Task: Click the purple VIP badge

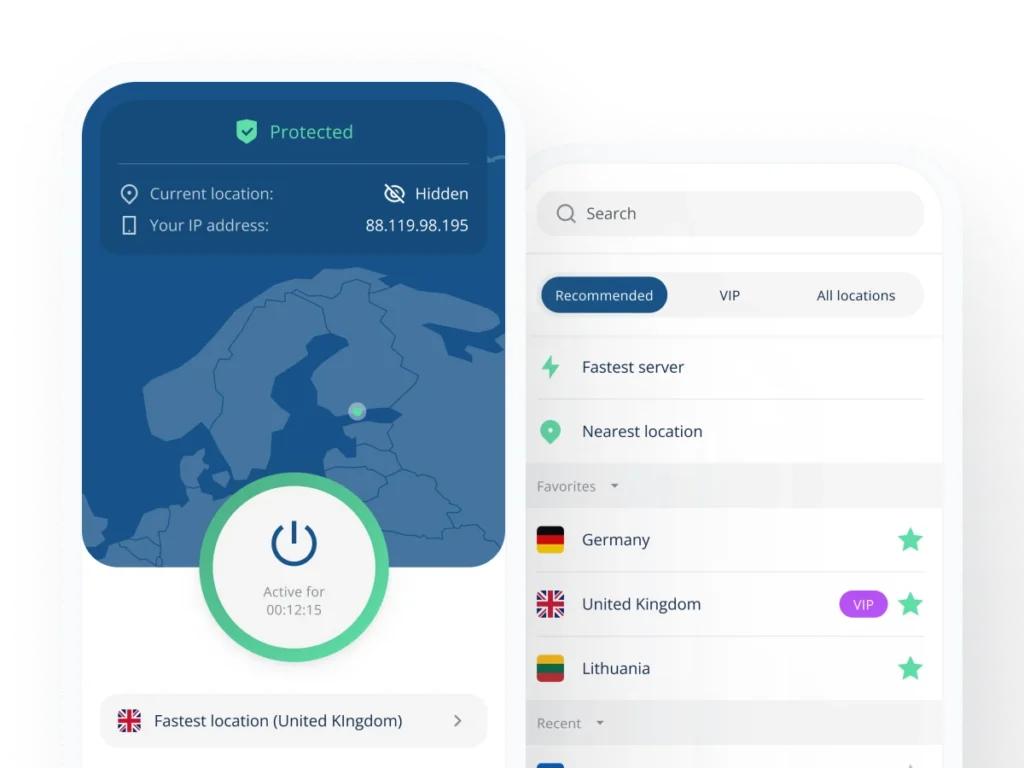Action: click(x=863, y=604)
